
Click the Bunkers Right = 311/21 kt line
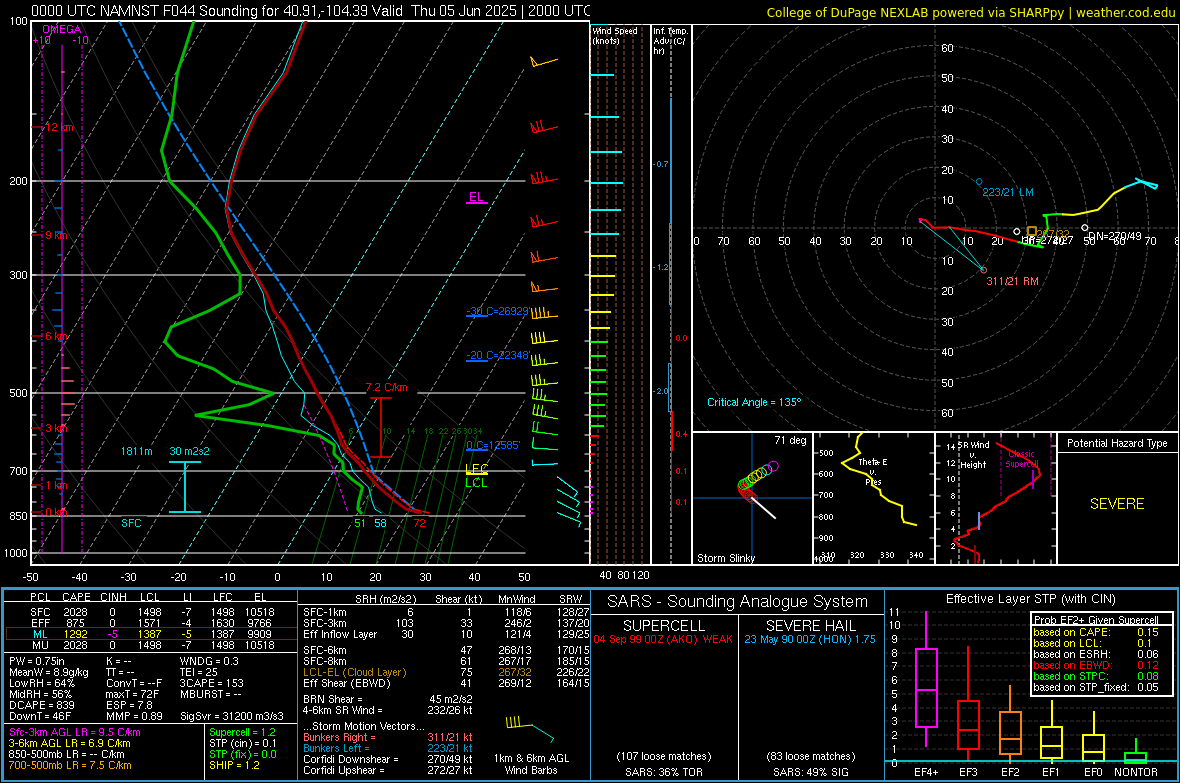pos(388,737)
